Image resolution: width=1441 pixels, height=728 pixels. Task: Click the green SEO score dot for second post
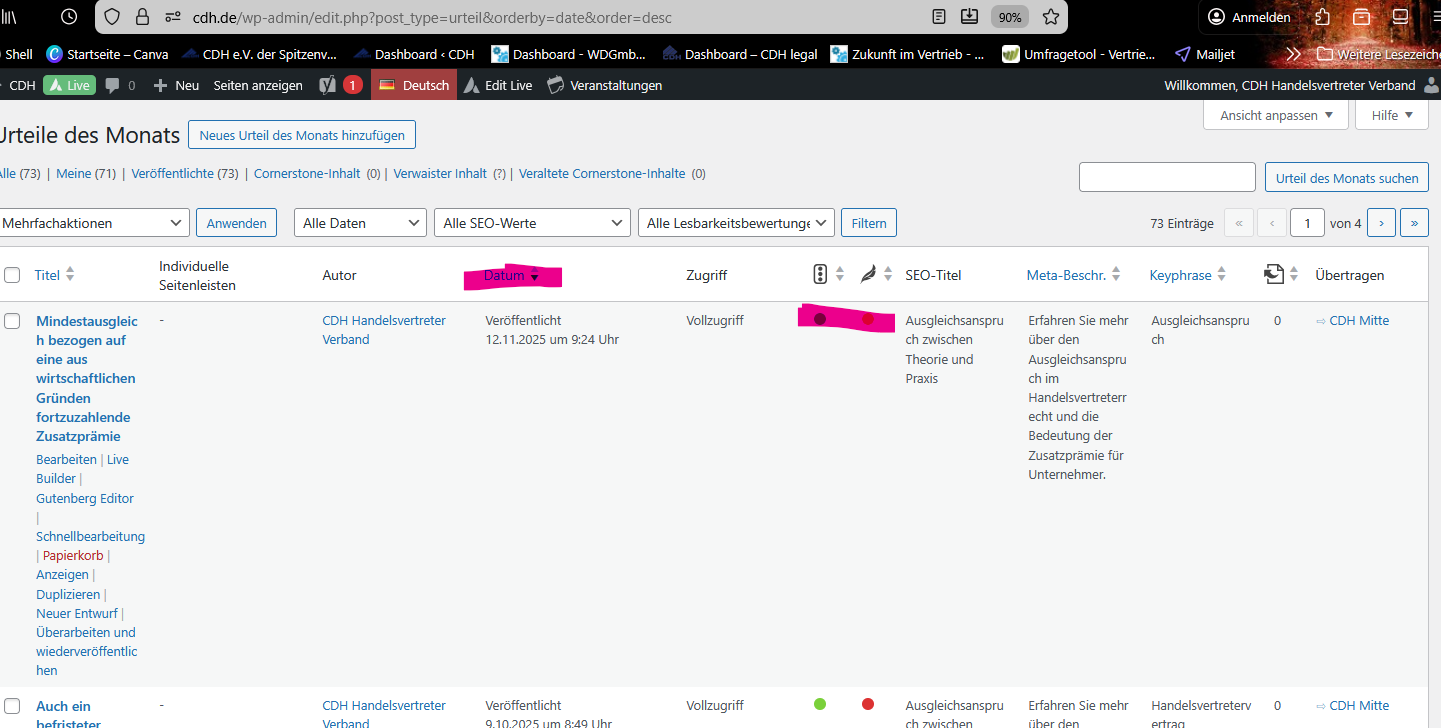[x=820, y=704]
